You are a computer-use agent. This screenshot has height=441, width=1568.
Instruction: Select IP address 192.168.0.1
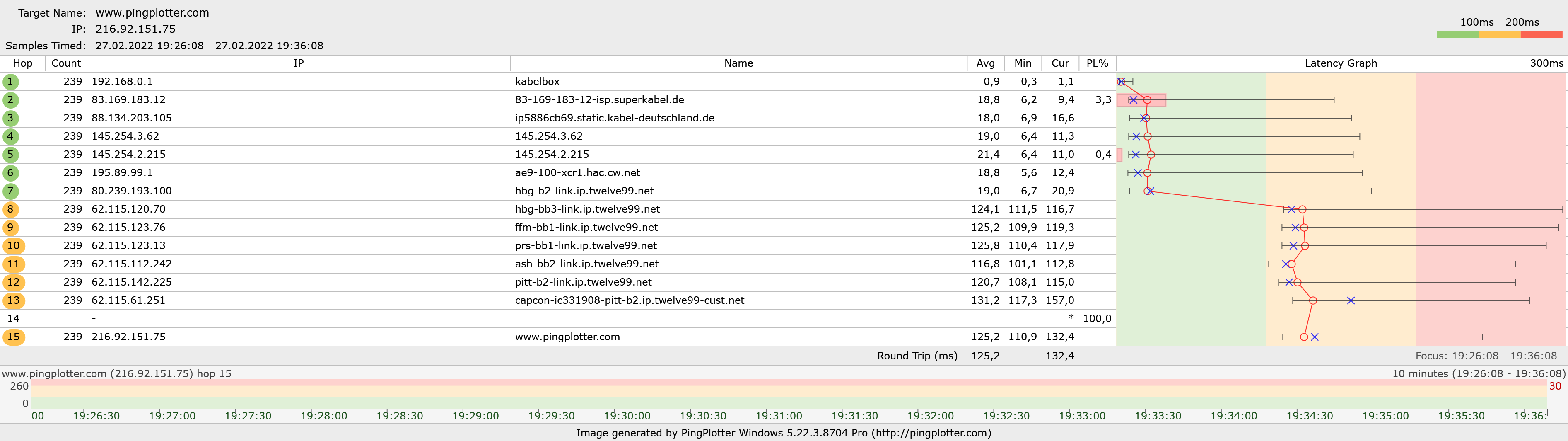point(122,82)
